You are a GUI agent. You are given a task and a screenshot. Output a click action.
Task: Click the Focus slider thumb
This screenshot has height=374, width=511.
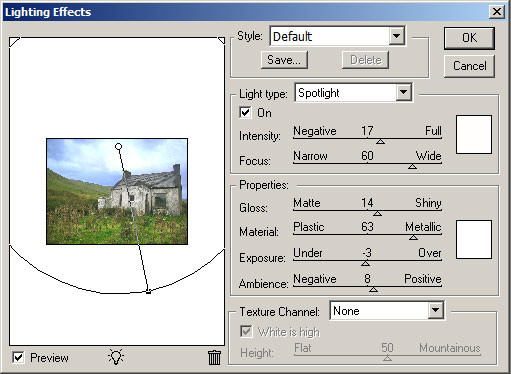tap(412, 166)
